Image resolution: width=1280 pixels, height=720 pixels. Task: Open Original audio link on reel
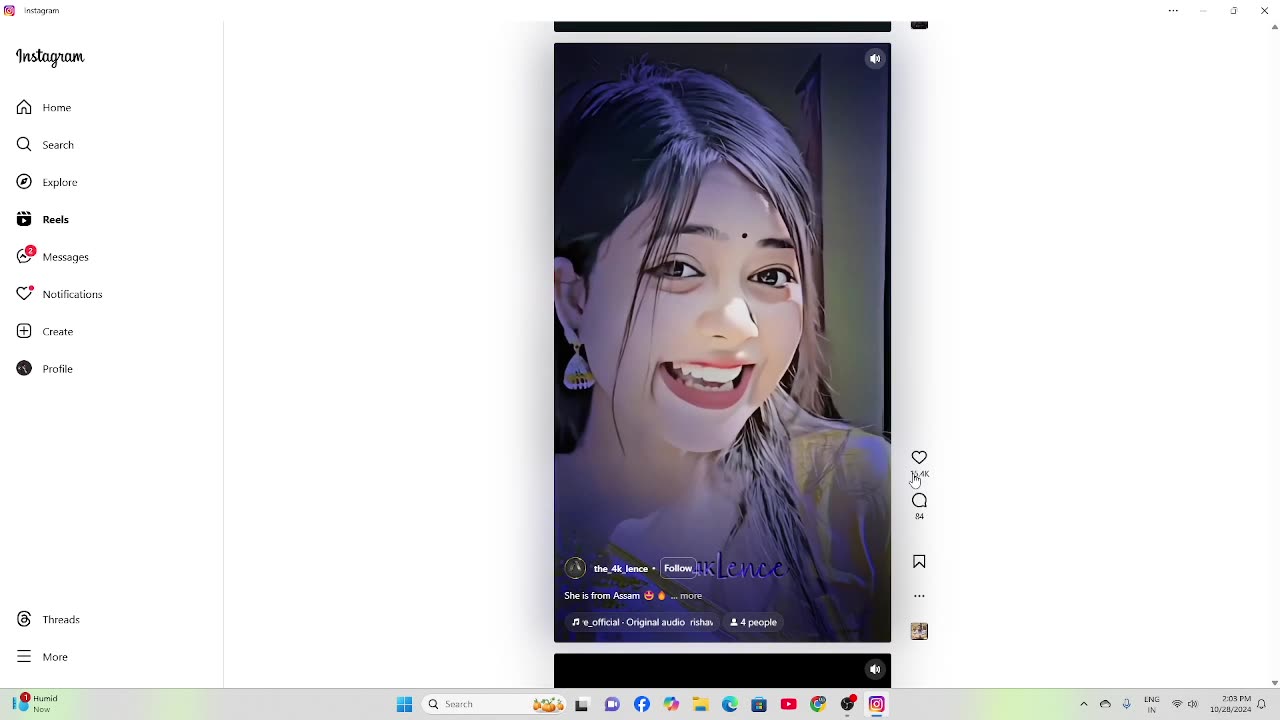(642, 622)
